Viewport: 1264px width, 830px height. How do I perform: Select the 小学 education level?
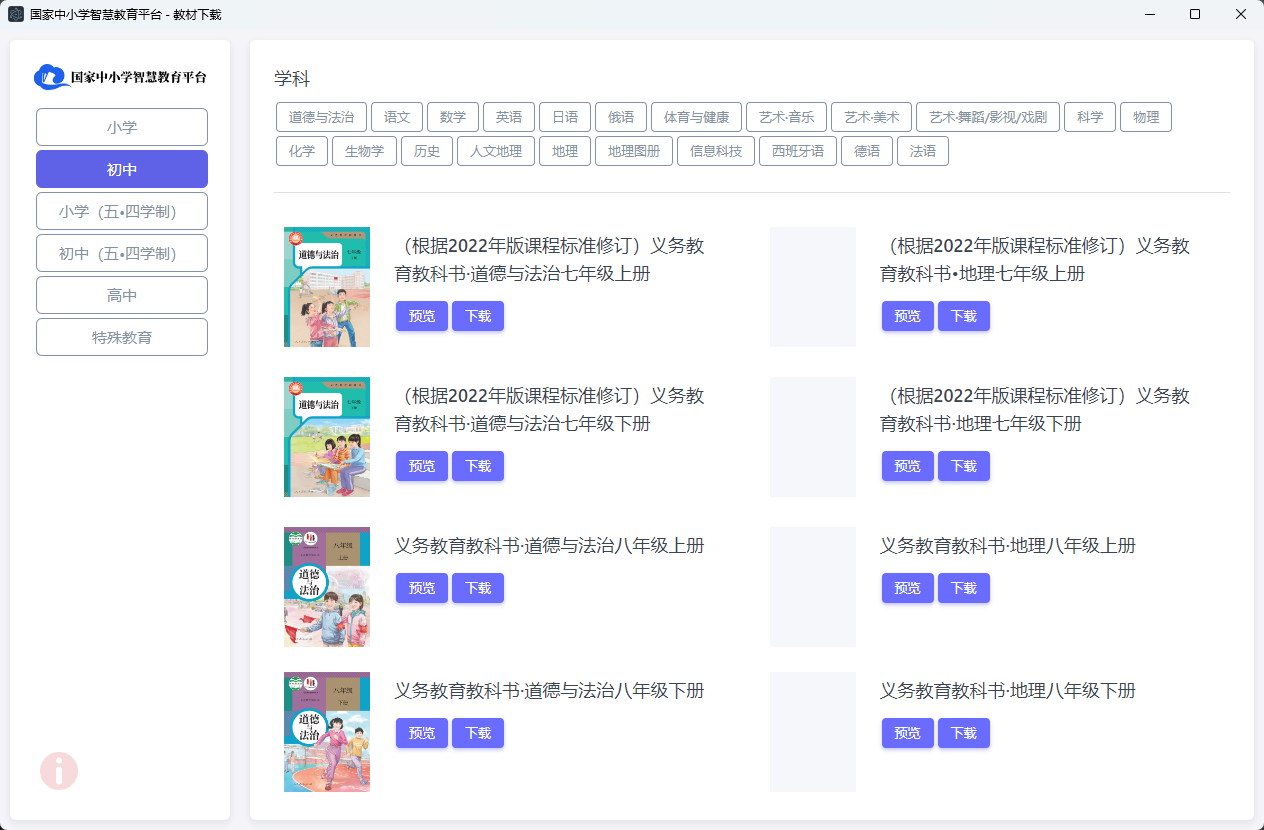click(x=122, y=127)
